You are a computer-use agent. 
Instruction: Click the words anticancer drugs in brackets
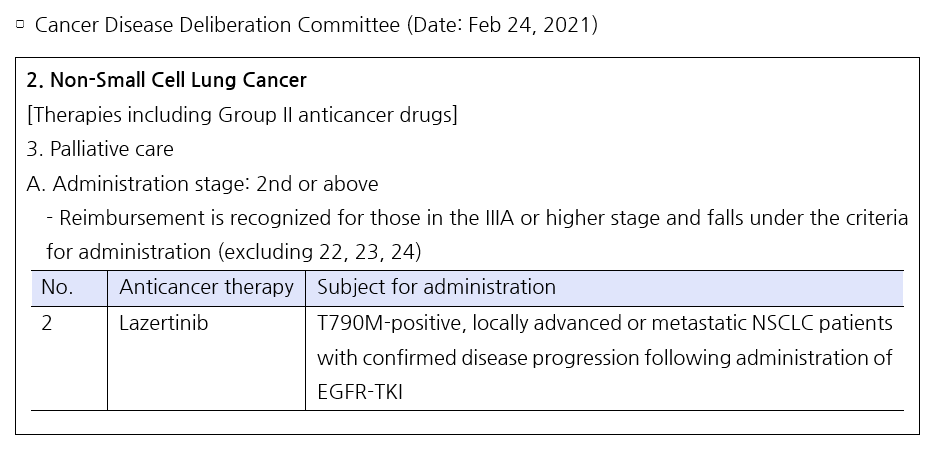tap(378, 114)
